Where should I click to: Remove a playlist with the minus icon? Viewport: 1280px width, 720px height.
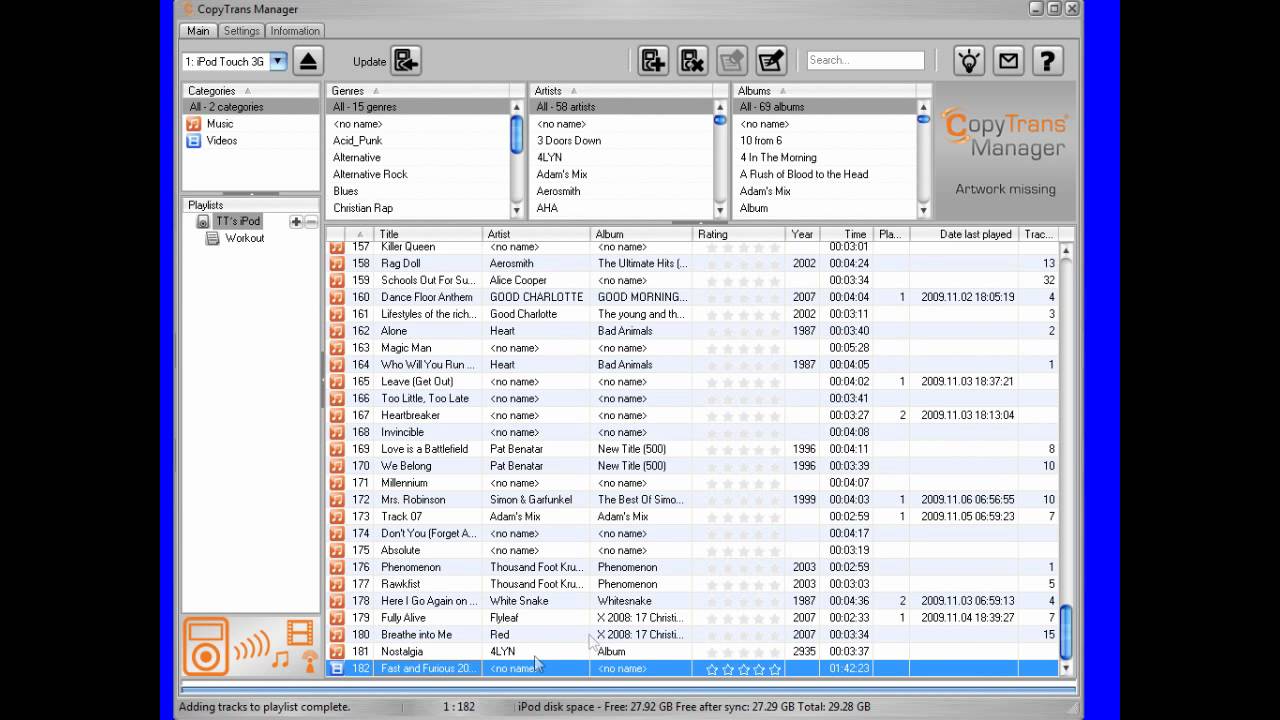coord(311,222)
